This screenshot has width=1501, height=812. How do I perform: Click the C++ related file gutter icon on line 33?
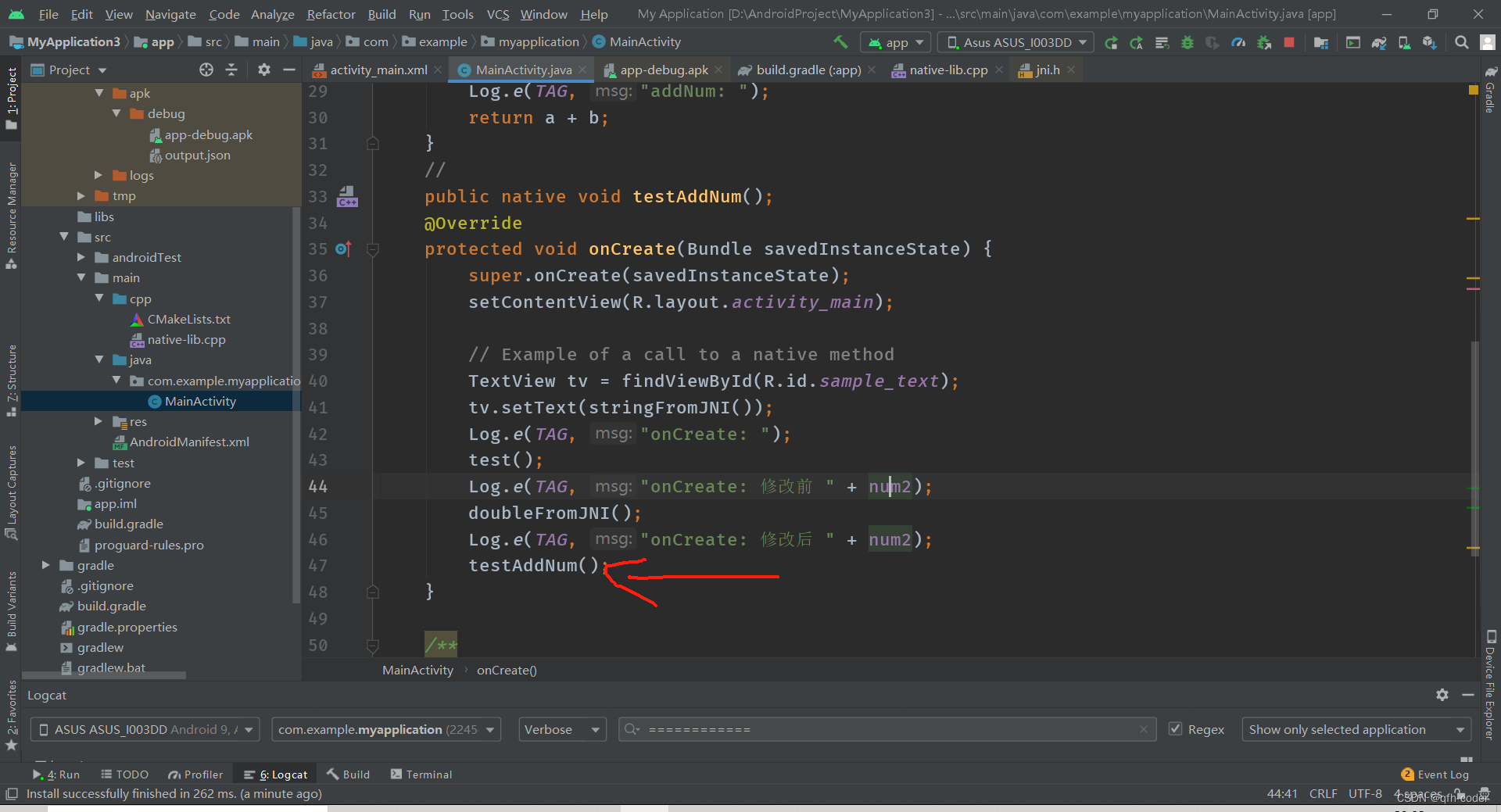347,196
